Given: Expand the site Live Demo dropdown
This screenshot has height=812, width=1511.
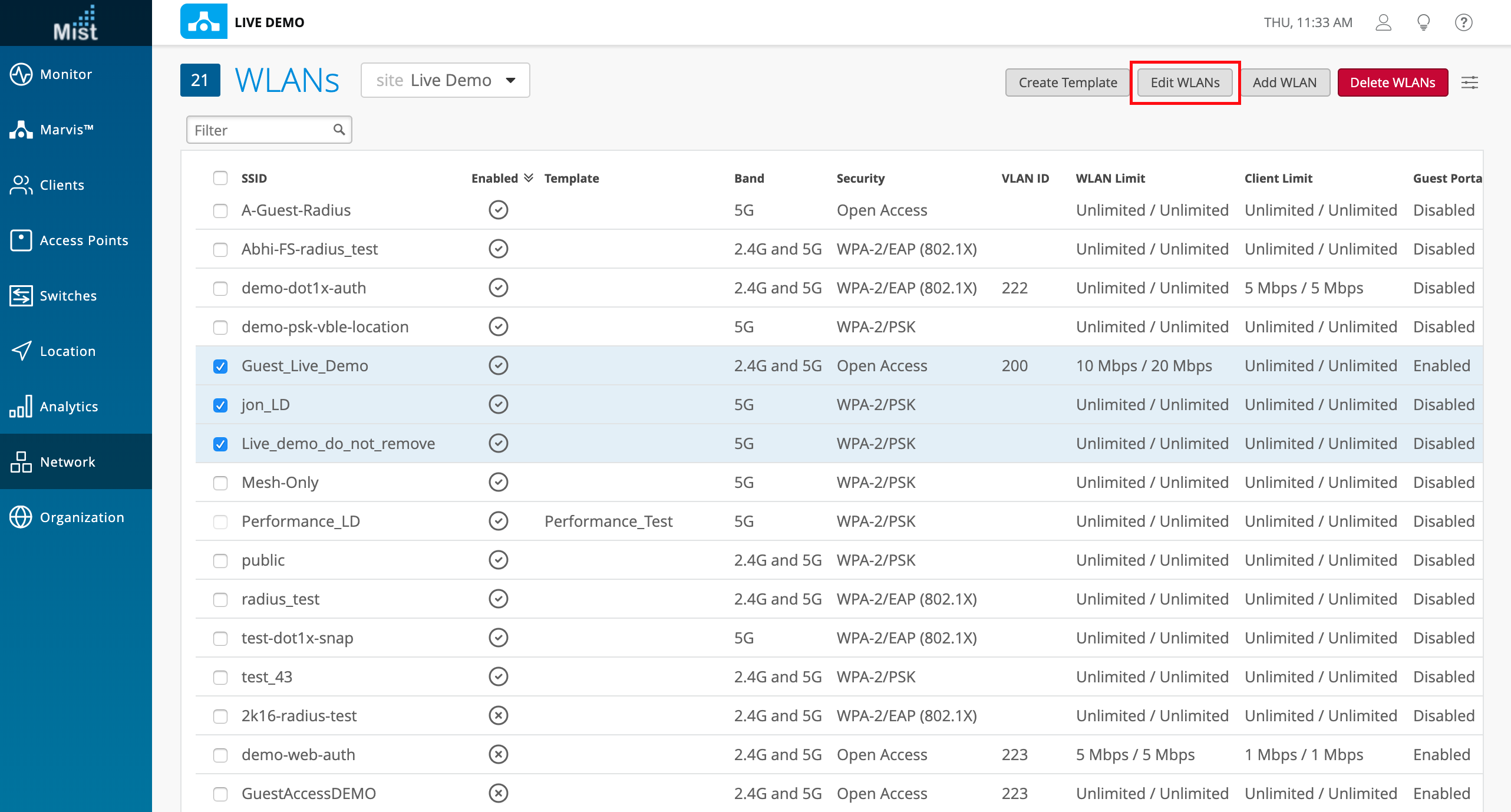Looking at the screenshot, I should click(446, 80).
